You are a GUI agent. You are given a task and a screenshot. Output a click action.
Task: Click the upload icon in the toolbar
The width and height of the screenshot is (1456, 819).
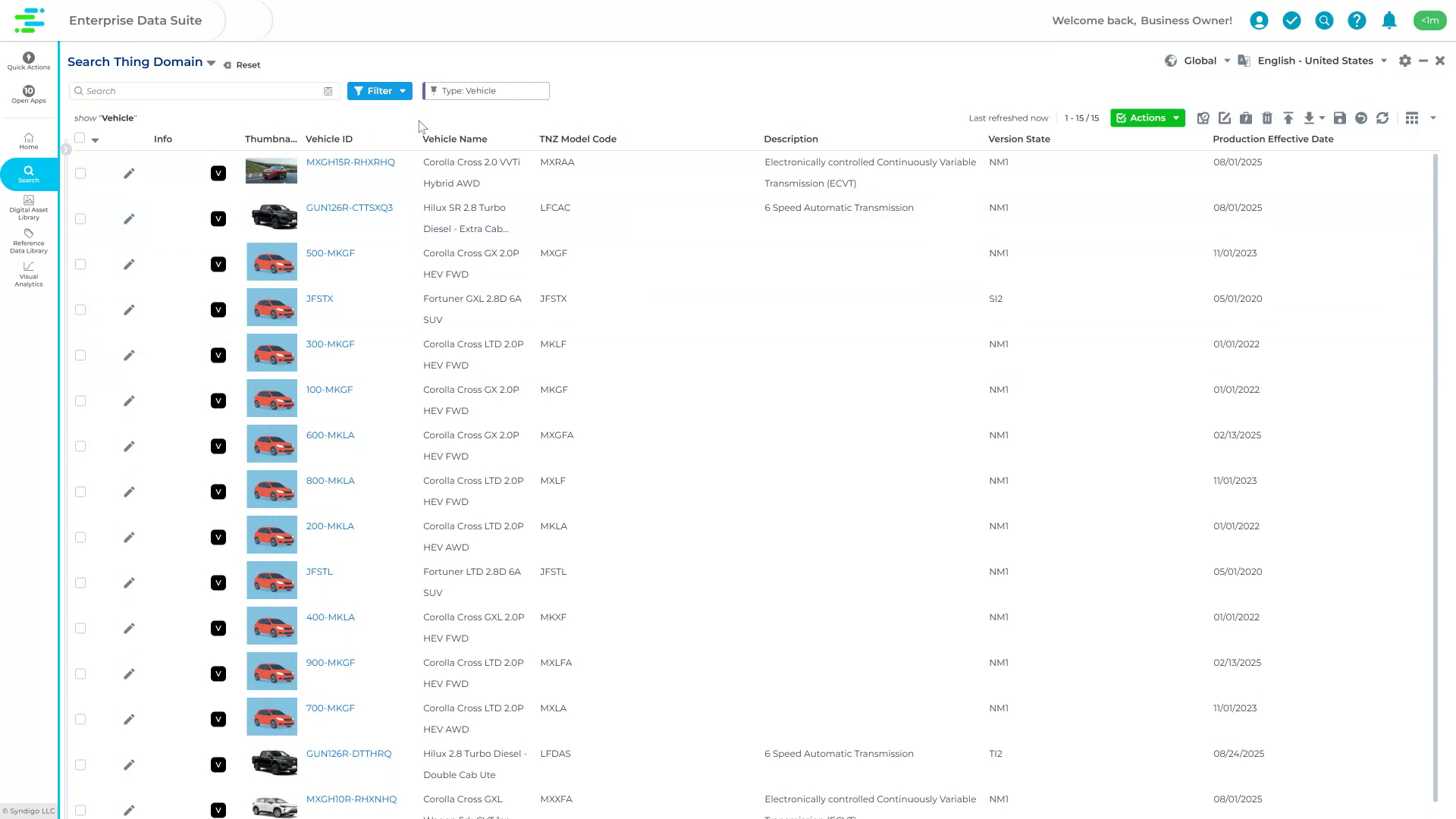coord(1288,118)
